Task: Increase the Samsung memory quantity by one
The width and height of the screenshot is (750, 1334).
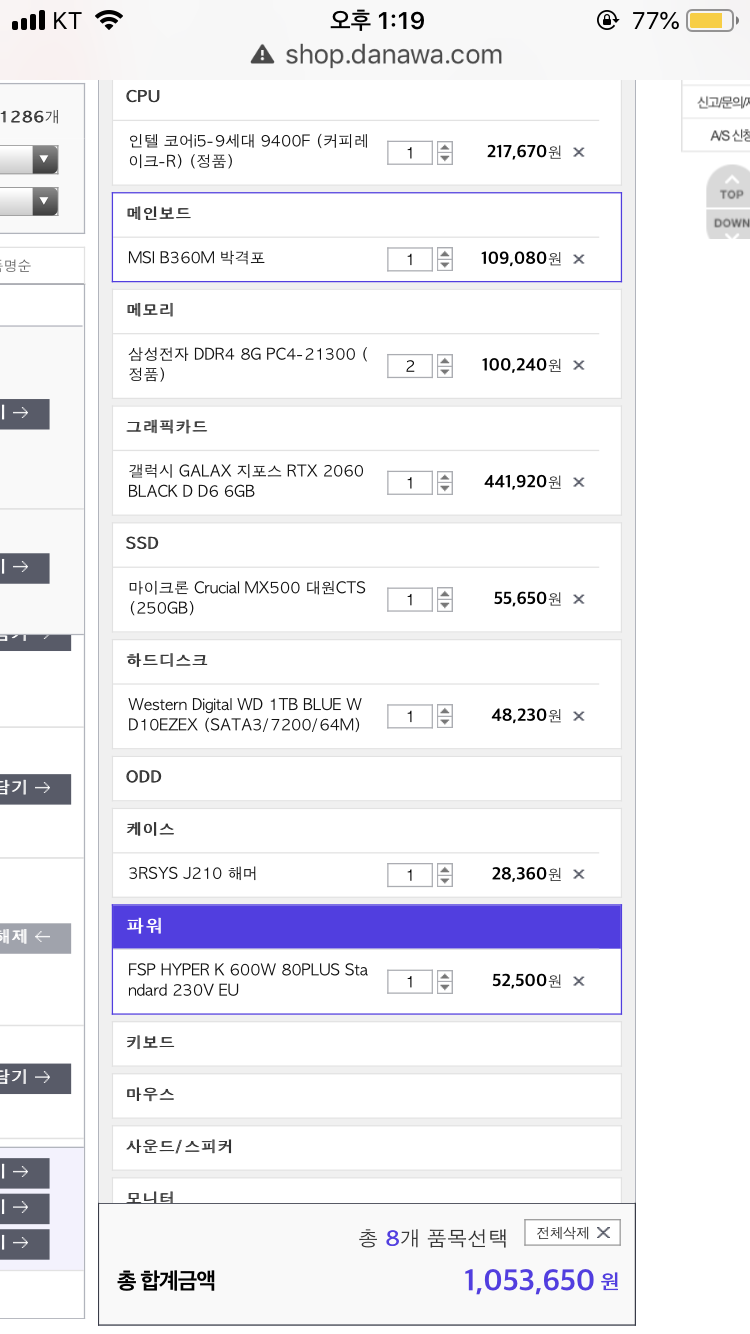Action: [445, 359]
